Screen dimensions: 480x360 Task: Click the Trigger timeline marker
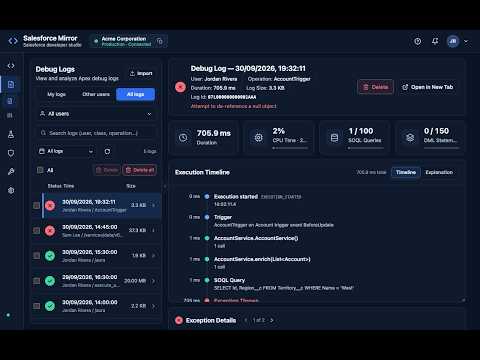(207, 217)
